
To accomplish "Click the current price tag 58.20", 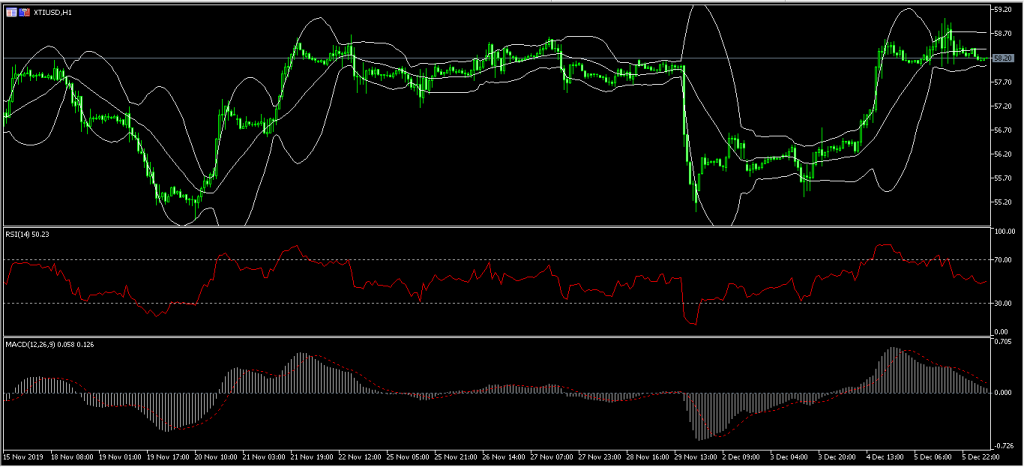I will [x=1002, y=58].
